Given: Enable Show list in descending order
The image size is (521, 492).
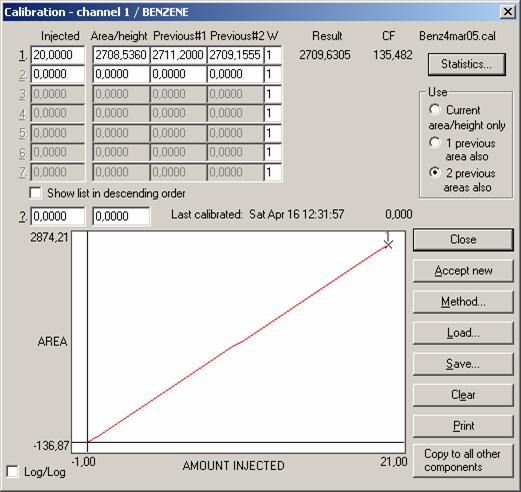Looking at the screenshot, I should [x=35, y=193].
